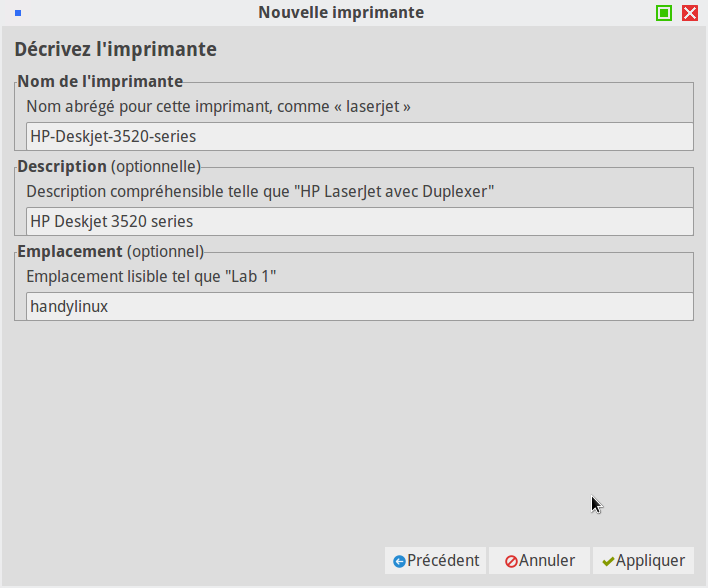Maximize the Nouvelle imprimante window
Viewport: 708px width, 588px height.
[664, 13]
